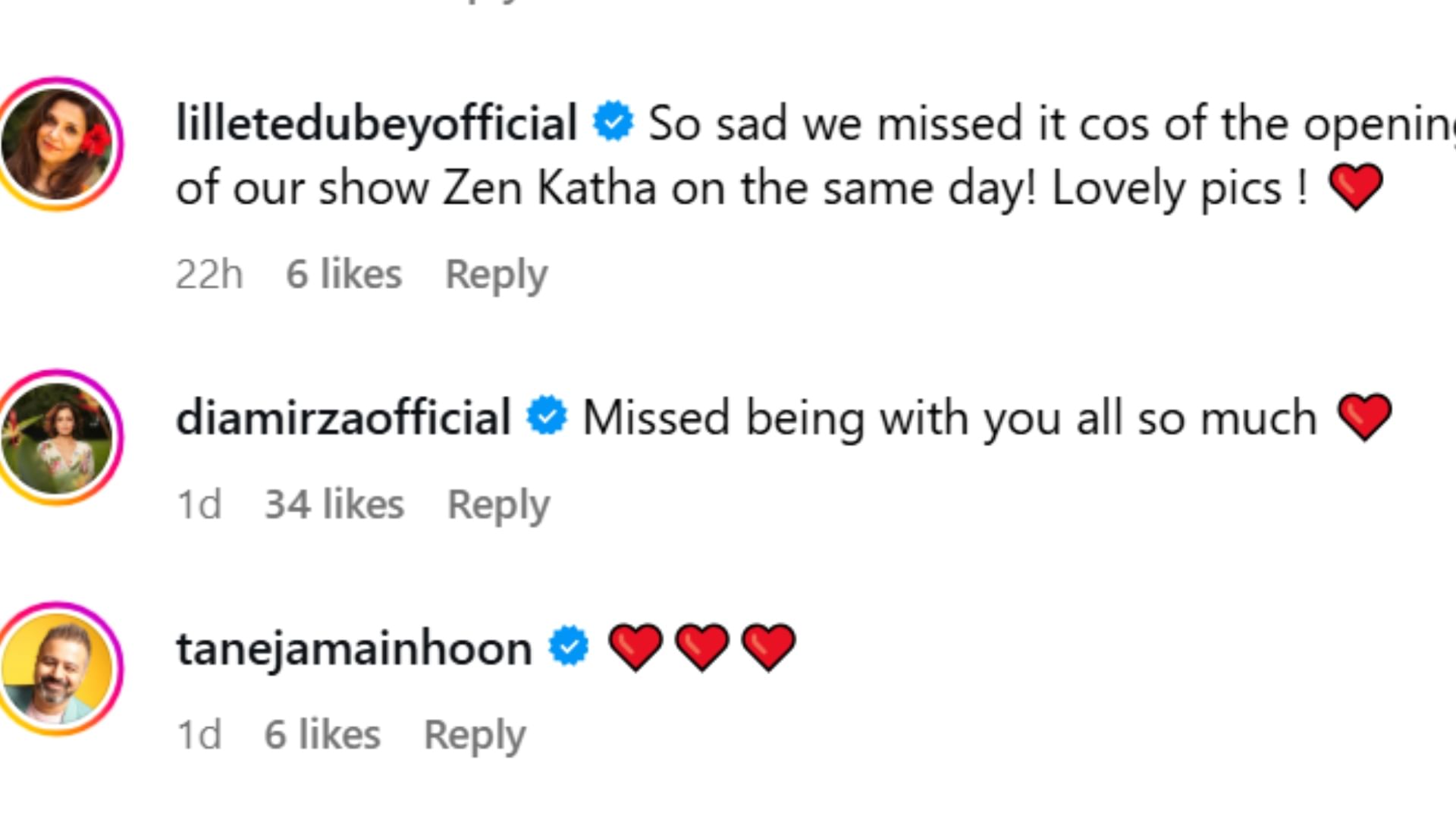
Task: Open lilletedubeyofficial's profile picture story
Action: (58, 143)
